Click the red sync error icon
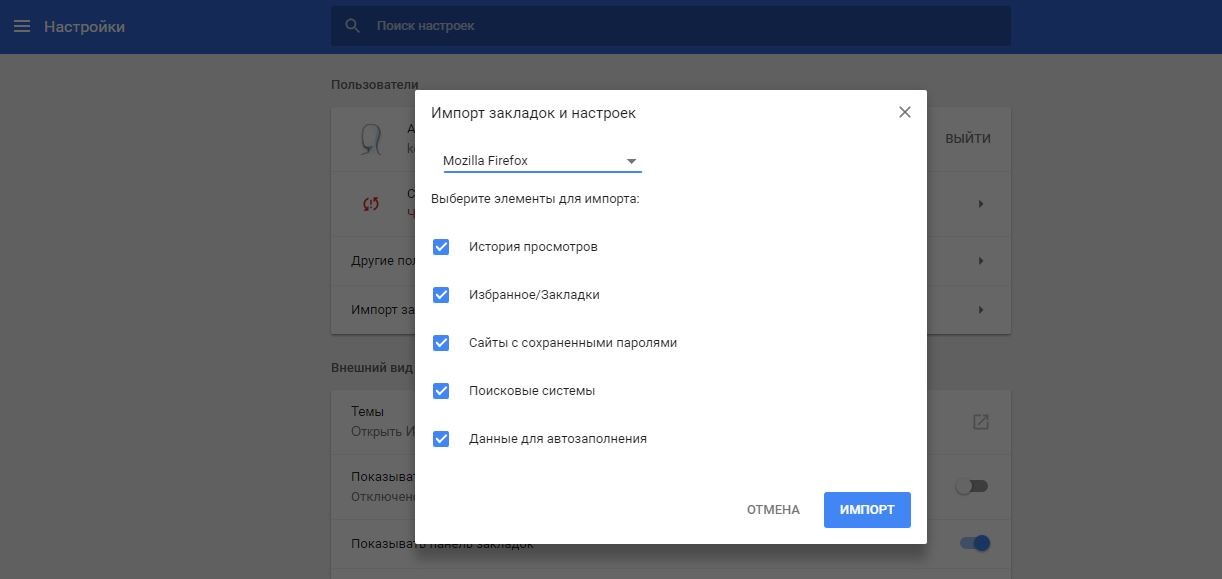The image size is (1222, 579). pyautogui.click(x=371, y=204)
